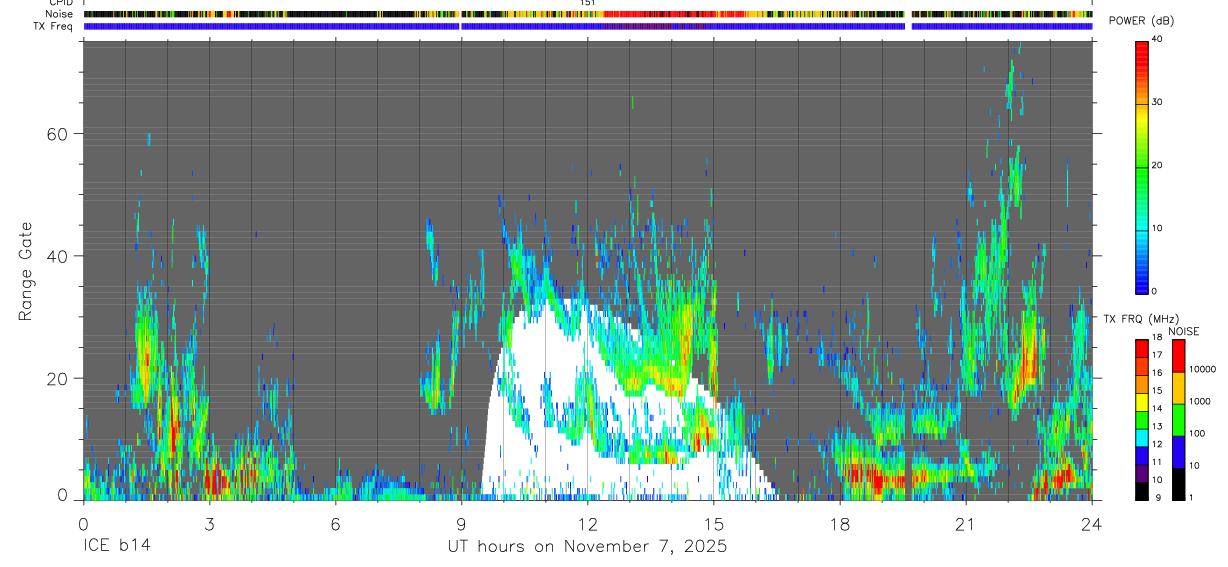
Task: Click the "151" CPID value label
Action: (588, 3)
